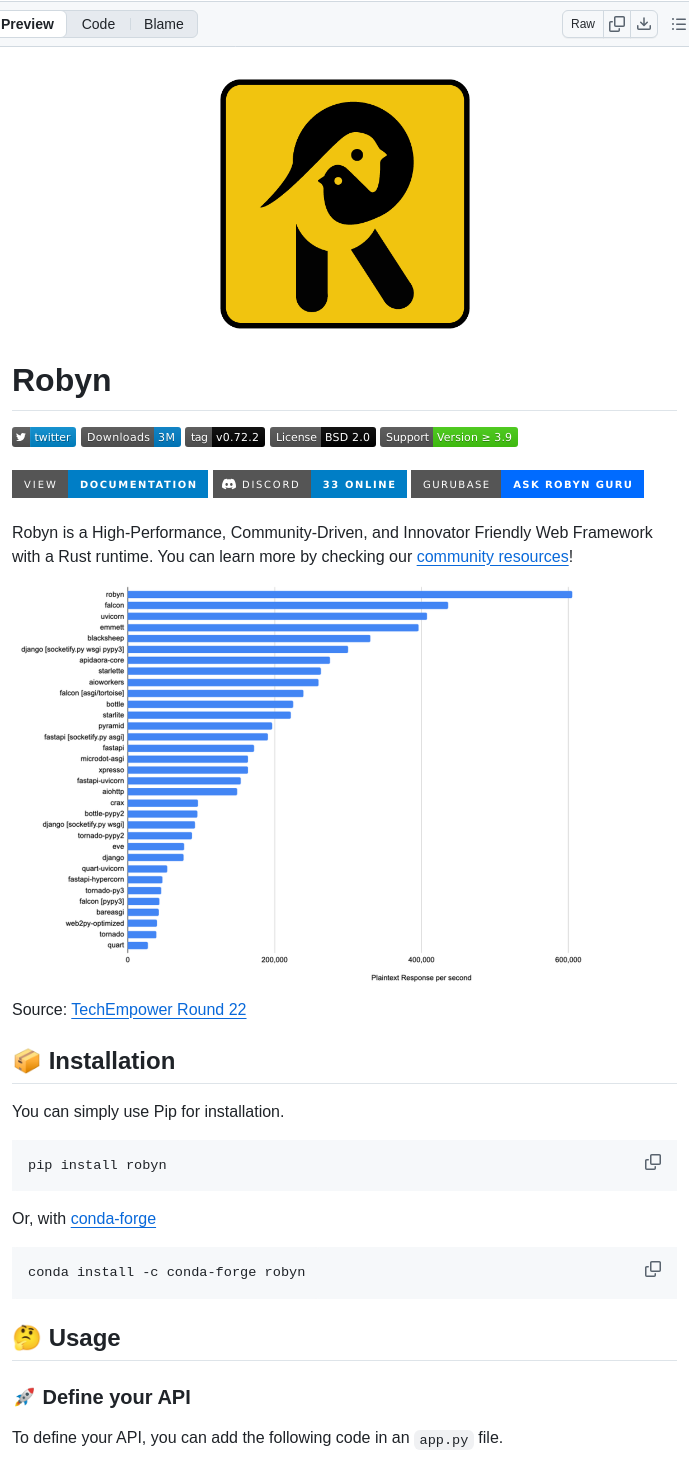This screenshot has width=689, height=1461.
Task: Click the View Documentation badge
Action: point(110,484)
